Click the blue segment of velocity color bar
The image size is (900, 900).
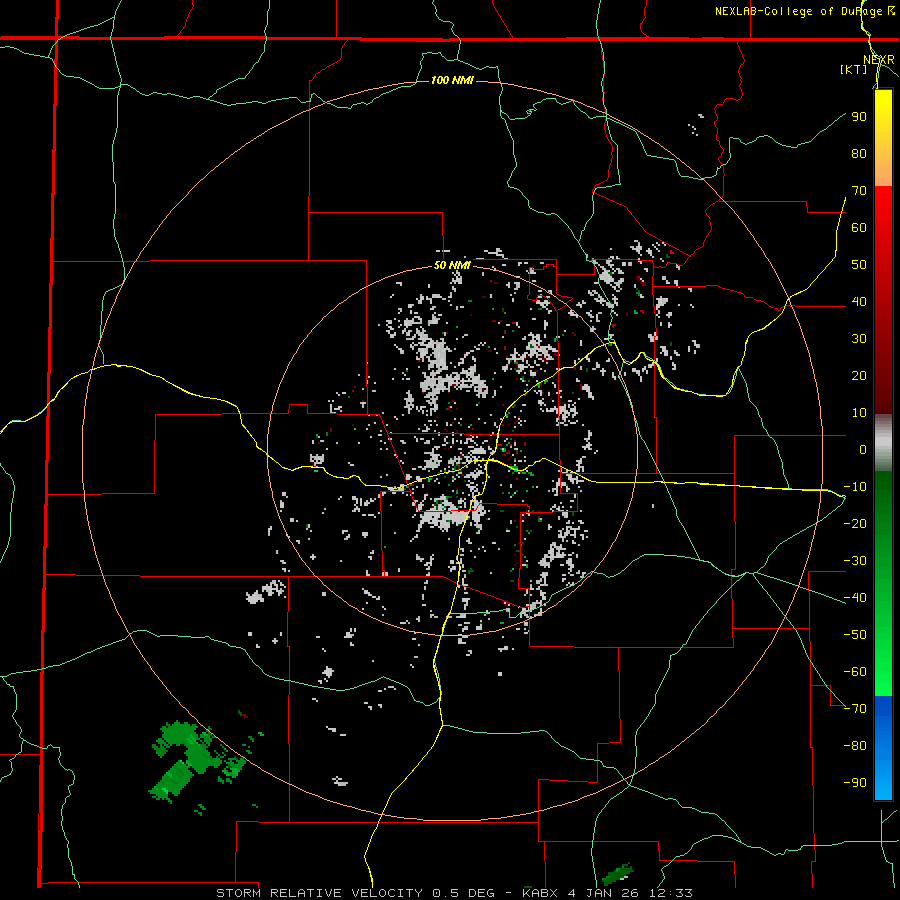(x=883, y=748)
